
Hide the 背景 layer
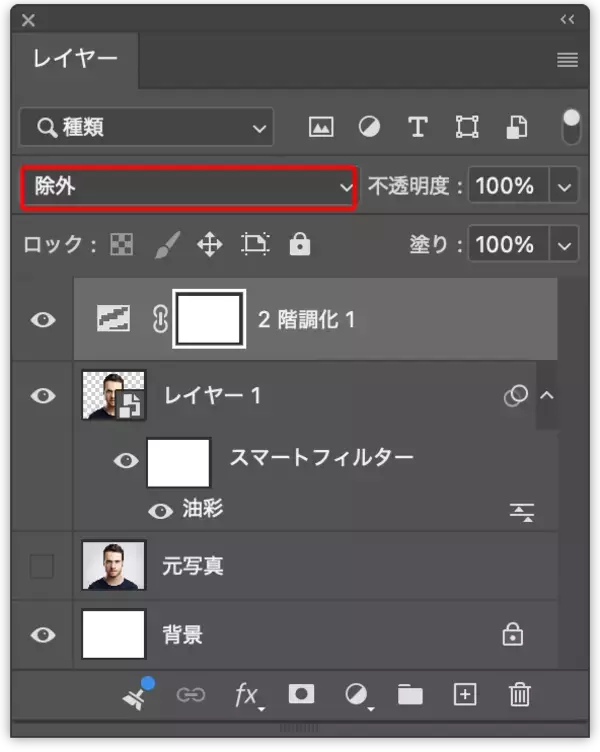[x=43, y=634]
